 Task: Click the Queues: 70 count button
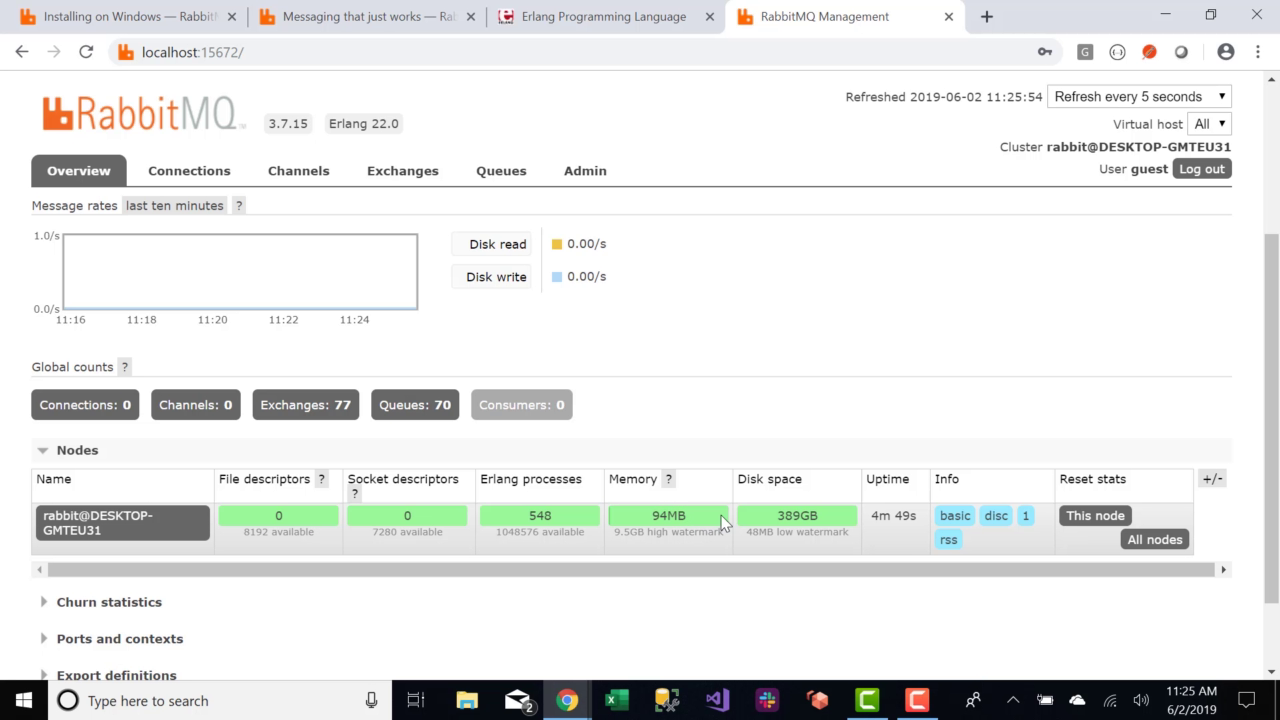point(415,405)
